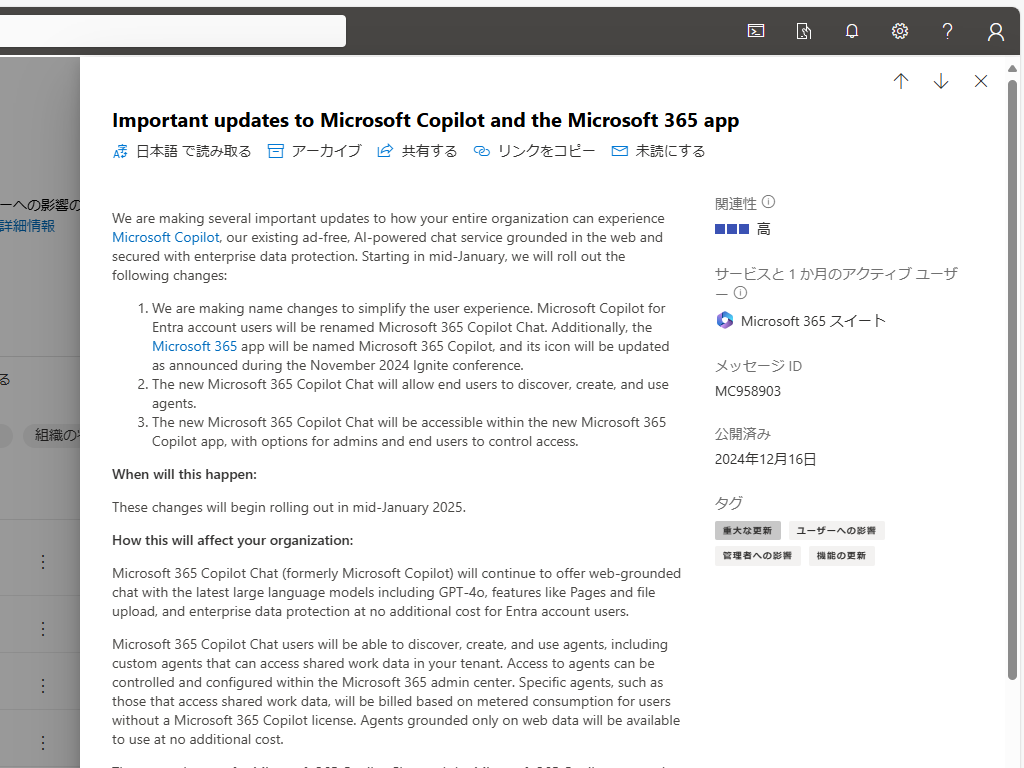This screenshot has height=768, width=1024.
Task: Click the panel vertical scrollbar thumb
Action: click(x=1012, y=380)
